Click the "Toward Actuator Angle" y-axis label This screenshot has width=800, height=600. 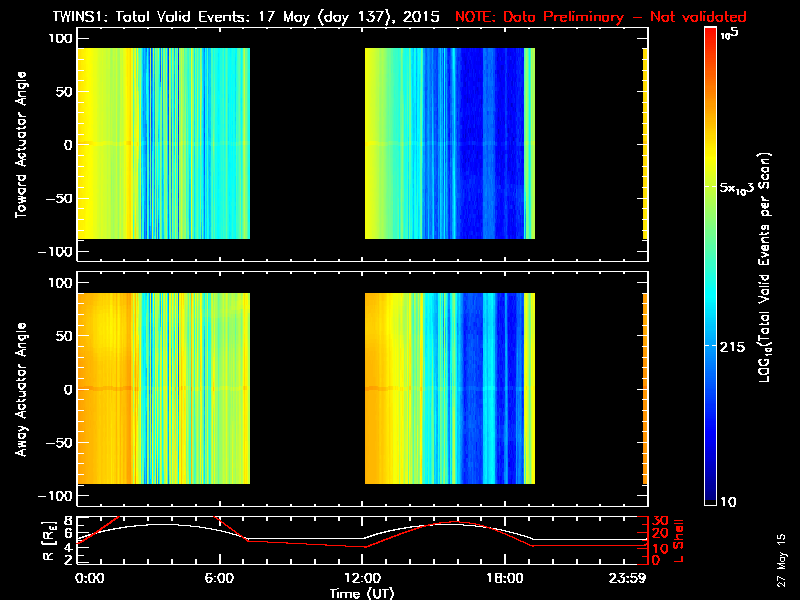coord(18,143)
